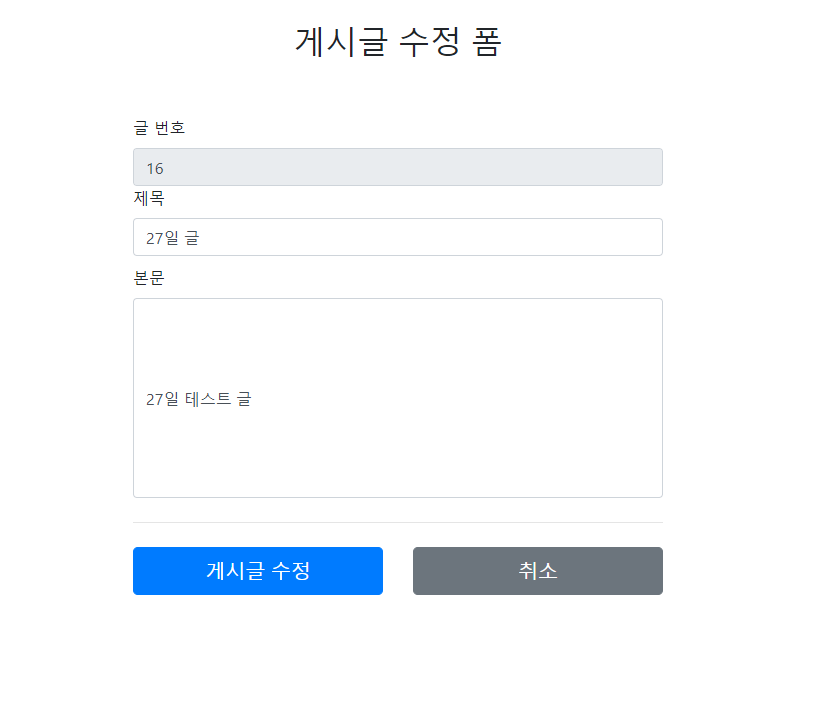
Task: Click the 본문 textarea to edit body text
Action: point(397,397)
